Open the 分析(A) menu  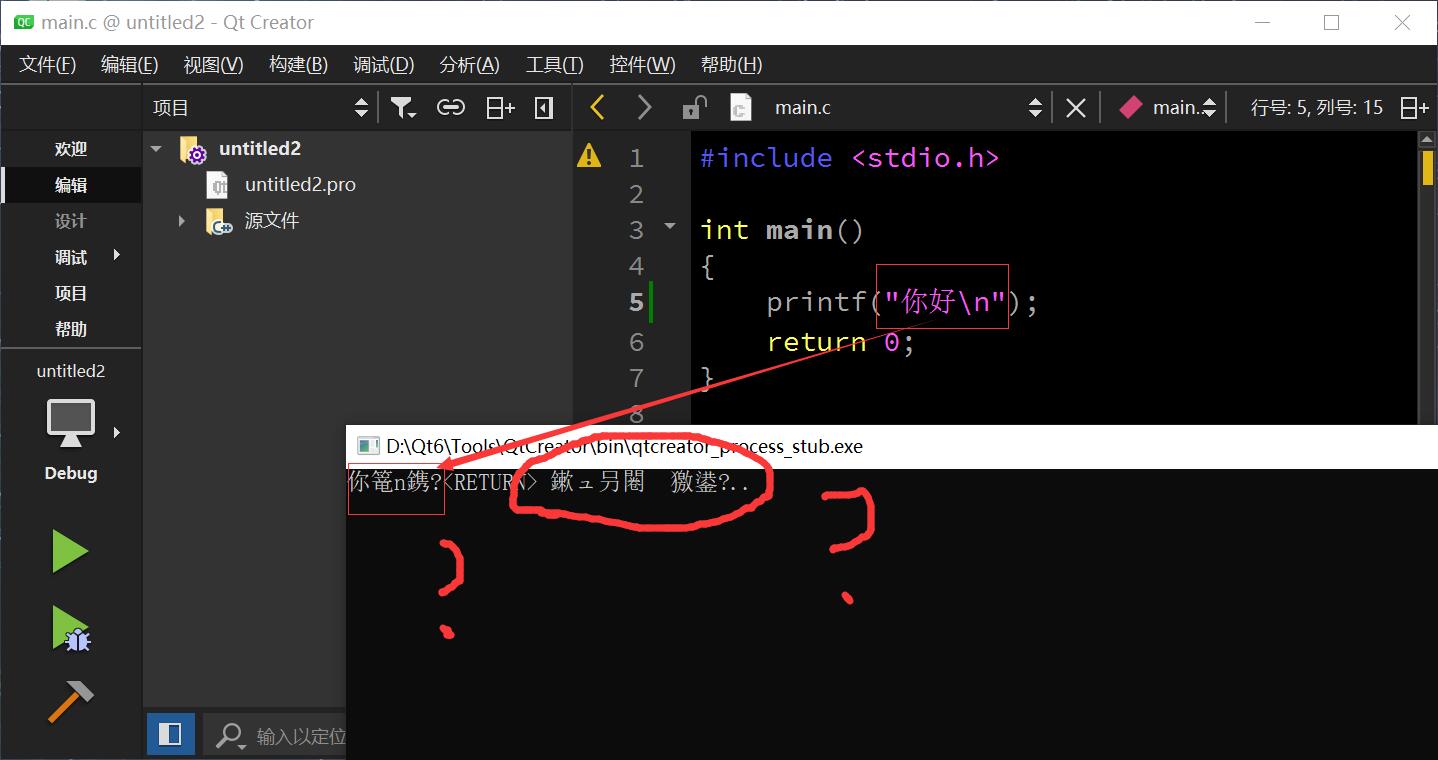click(470, 65)
